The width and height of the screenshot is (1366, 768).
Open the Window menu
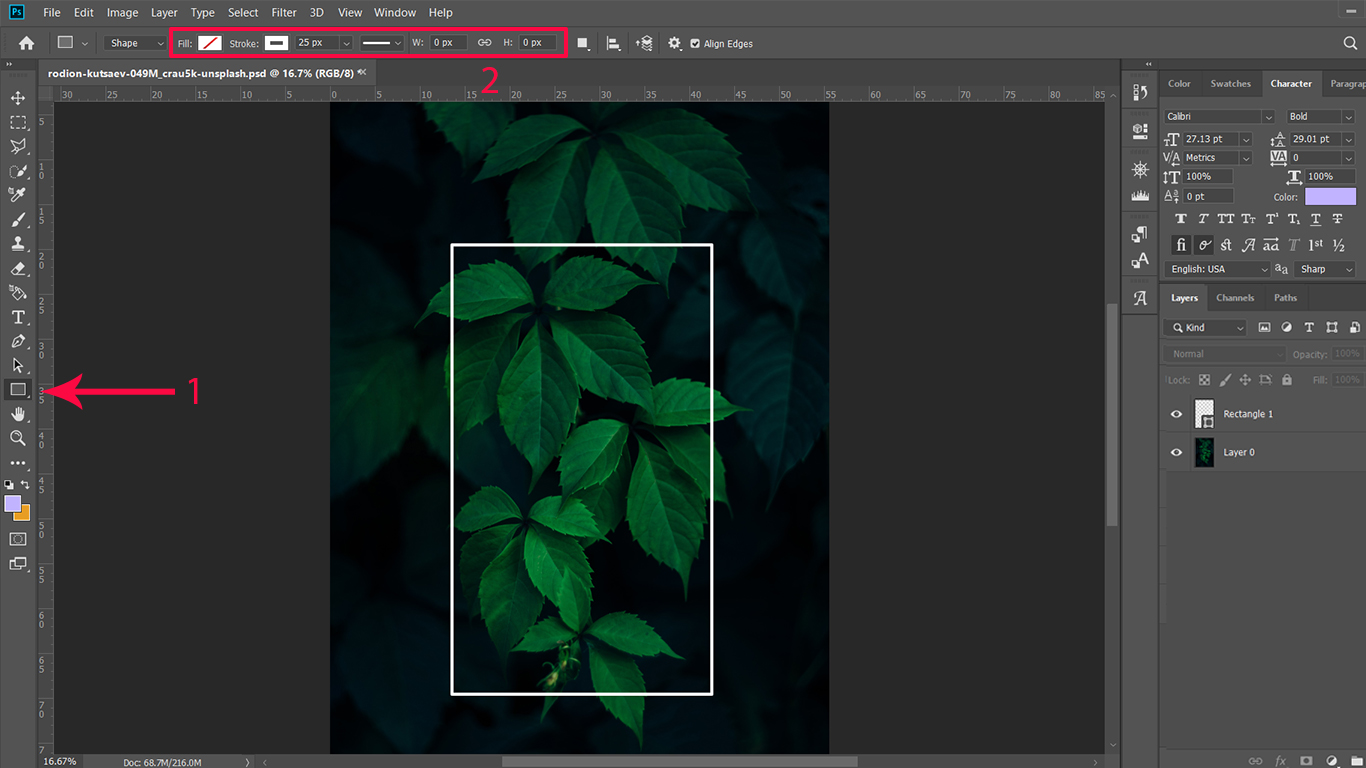point(395,13)
